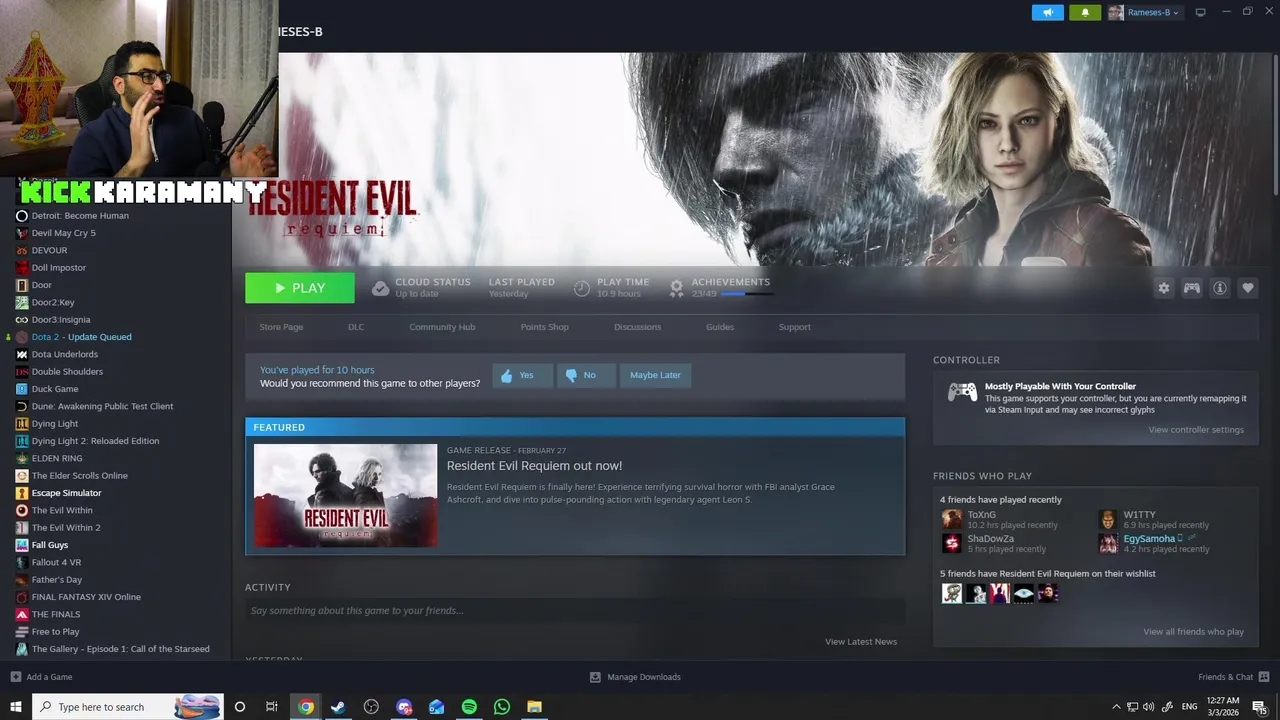
Task: Open View Latest News link
Action: [x=861, y=642]
